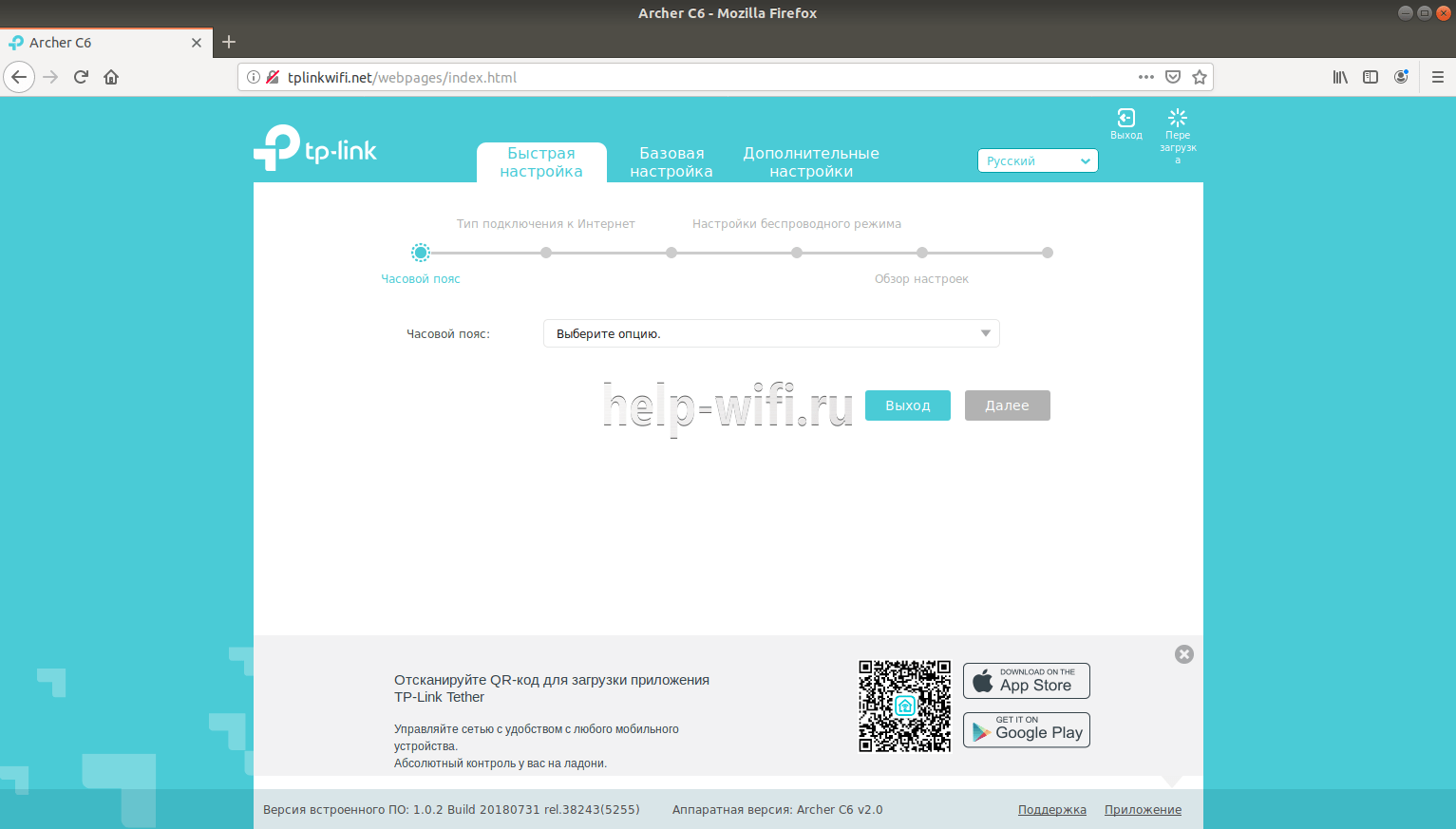This screenshot has height=829, width=1456.
Task: Click the insecure connection padlock icon
Action: tap(273, 77)
